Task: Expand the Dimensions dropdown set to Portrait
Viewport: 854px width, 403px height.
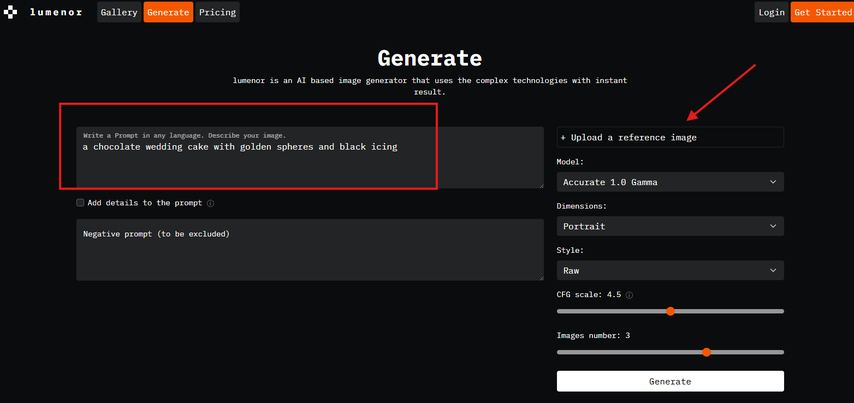Action: click(x=670, y=226)
